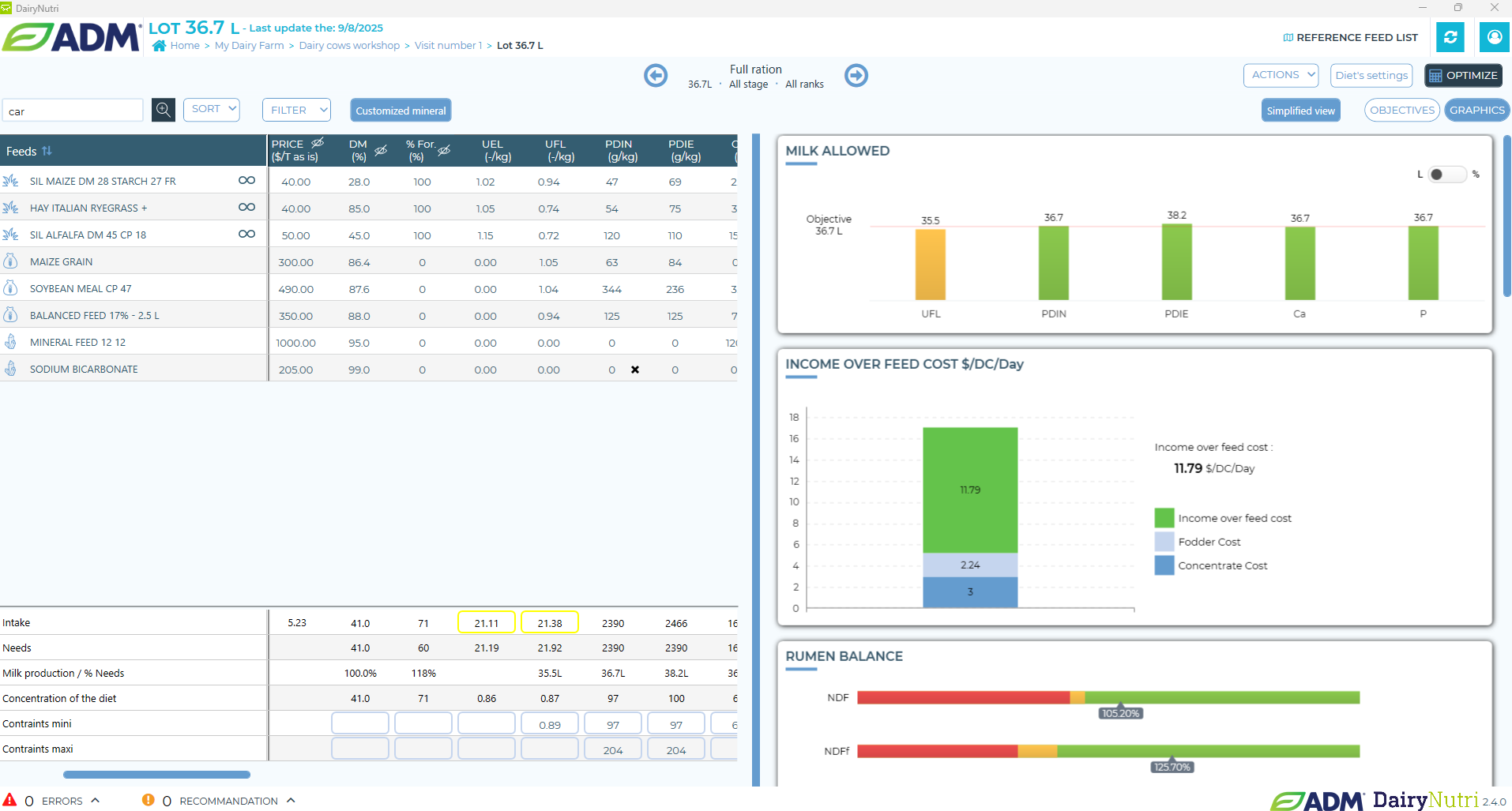Open Diet's settings
The height and width of the screenshot is (811, 1512).
(1371, 75)
